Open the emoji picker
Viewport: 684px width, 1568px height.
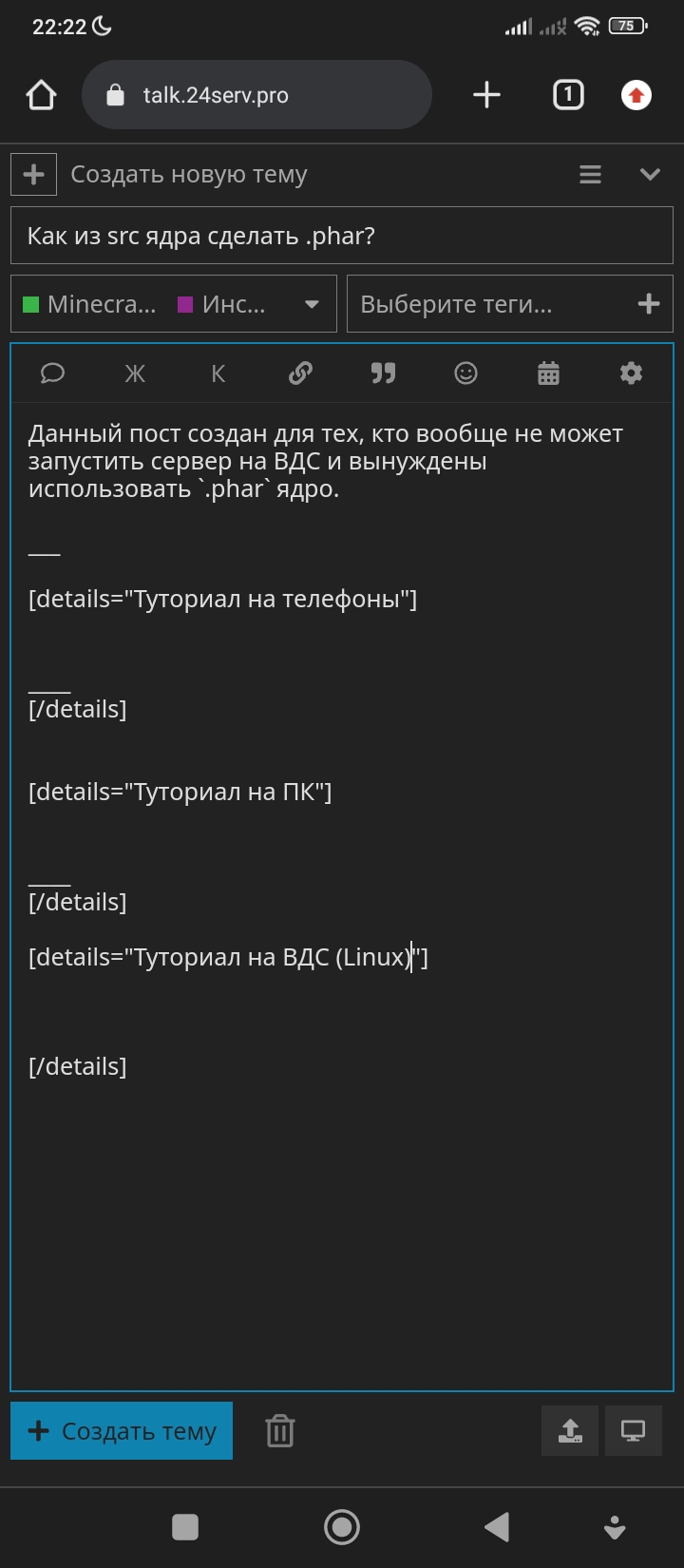[465, 373]
